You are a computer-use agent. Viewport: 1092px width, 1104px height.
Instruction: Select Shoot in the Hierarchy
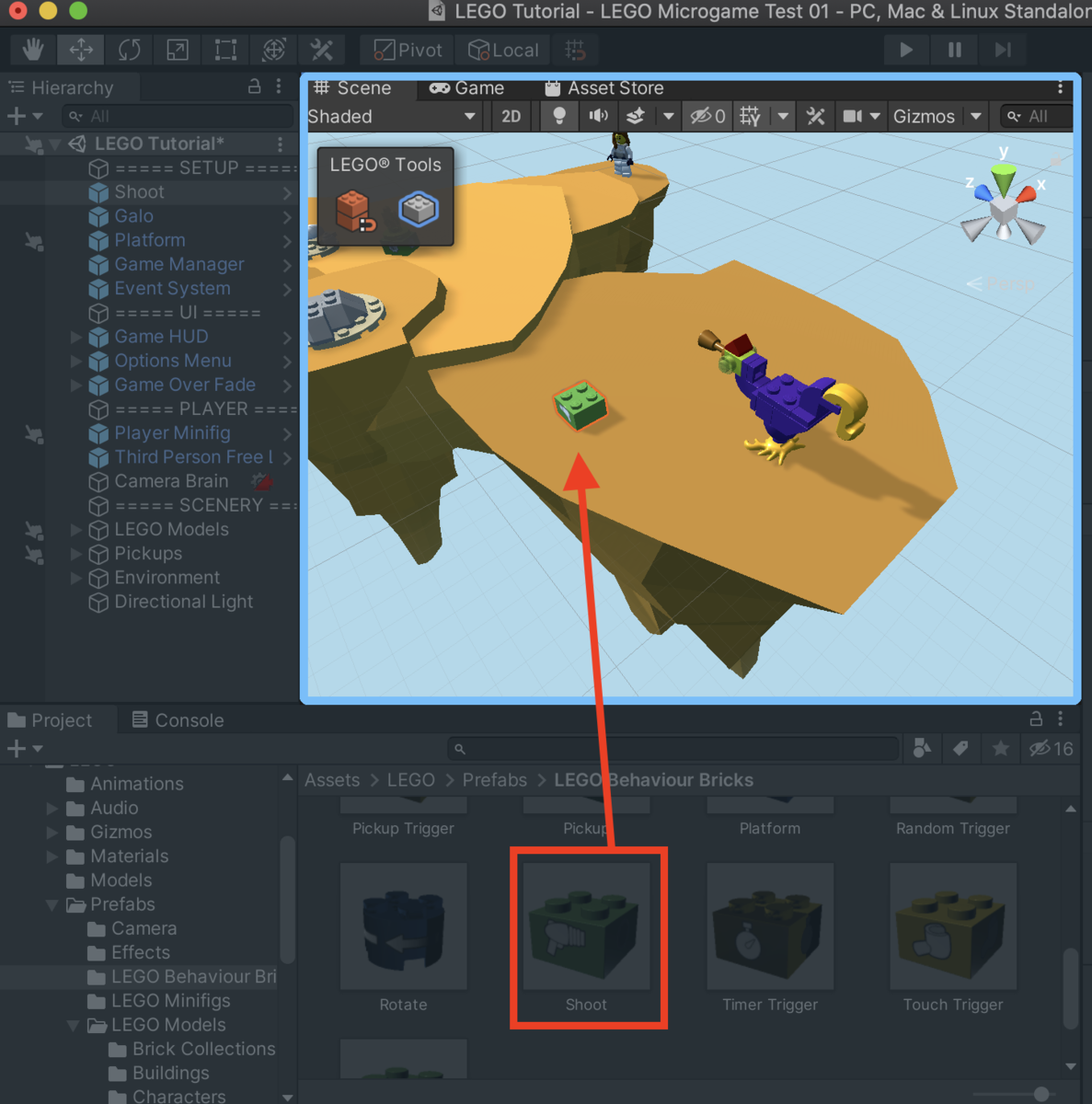click(139, 191)
